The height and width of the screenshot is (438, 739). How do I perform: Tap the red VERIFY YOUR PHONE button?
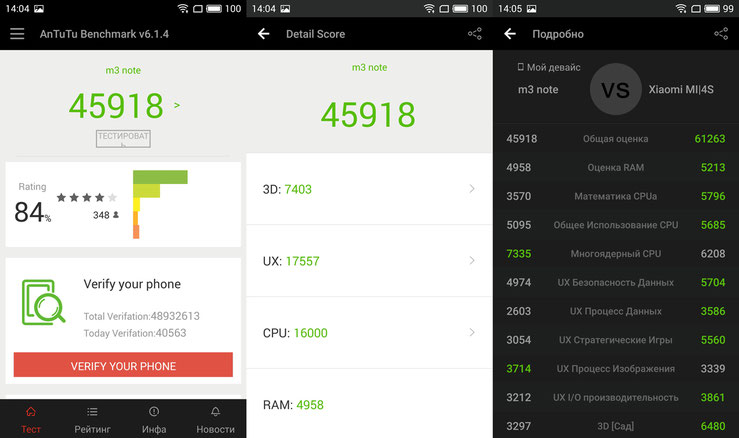point(123,364)
